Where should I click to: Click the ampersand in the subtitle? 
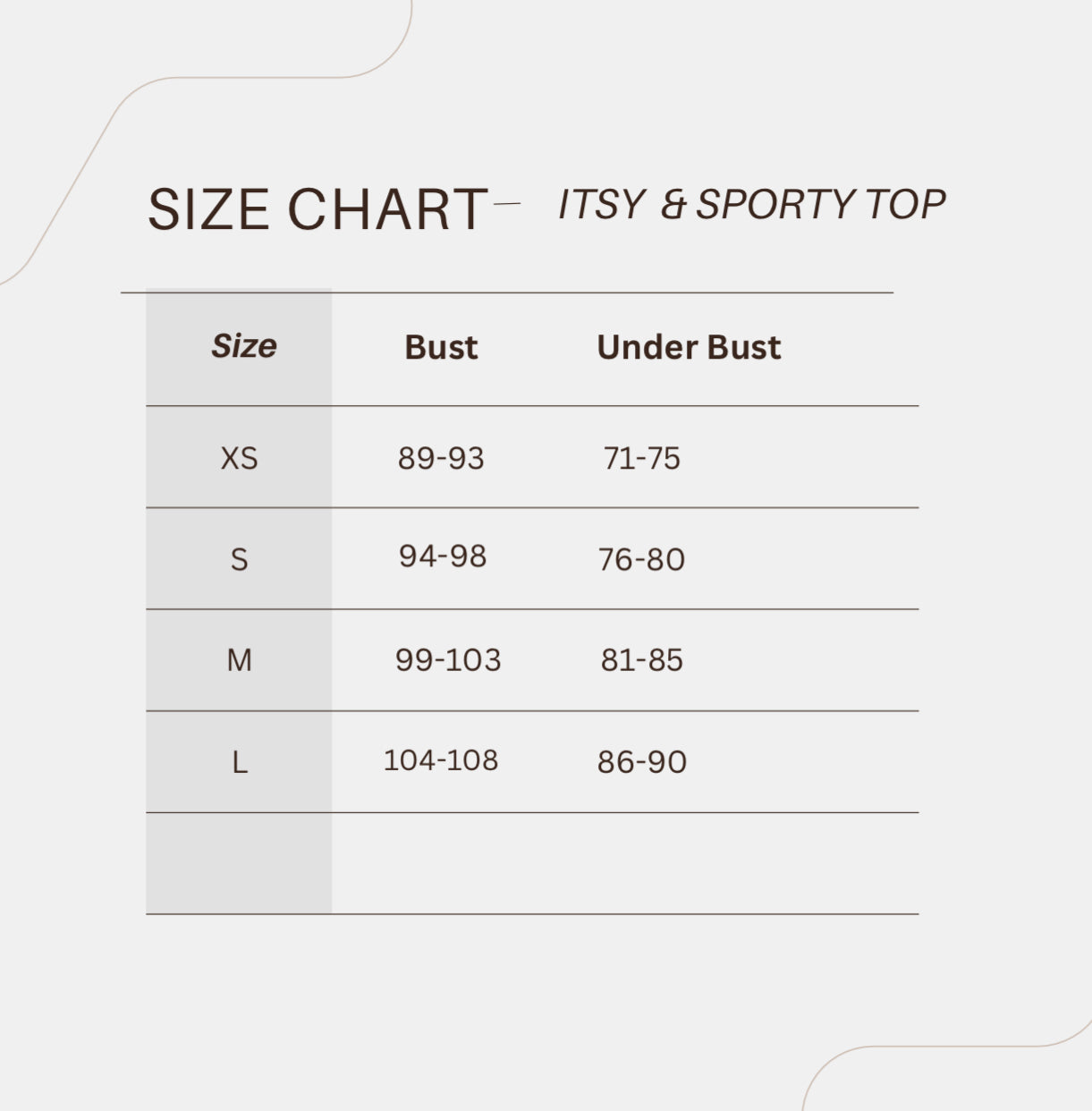point(673,205)
